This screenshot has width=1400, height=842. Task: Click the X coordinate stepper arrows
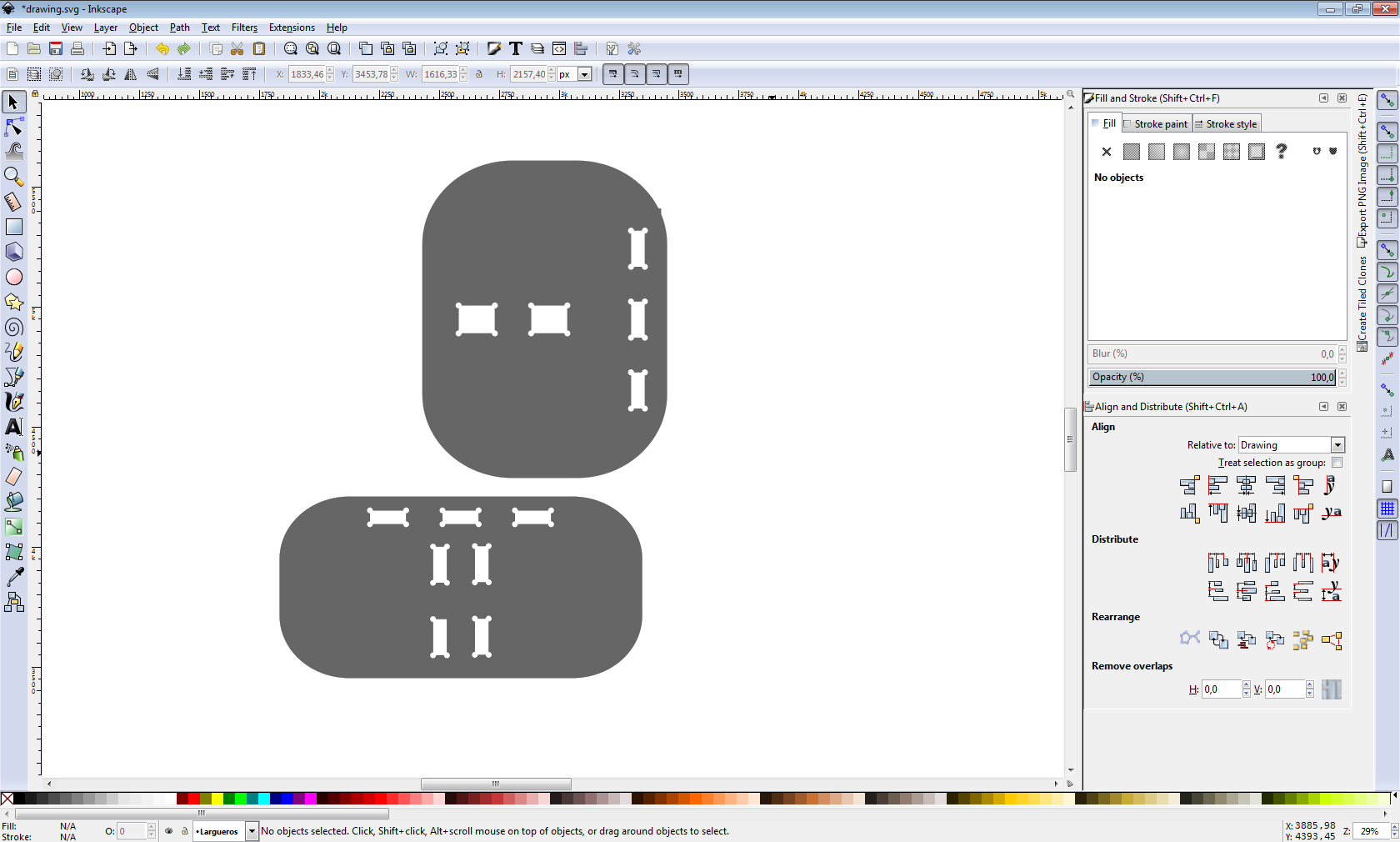click(x=330, y=74)
